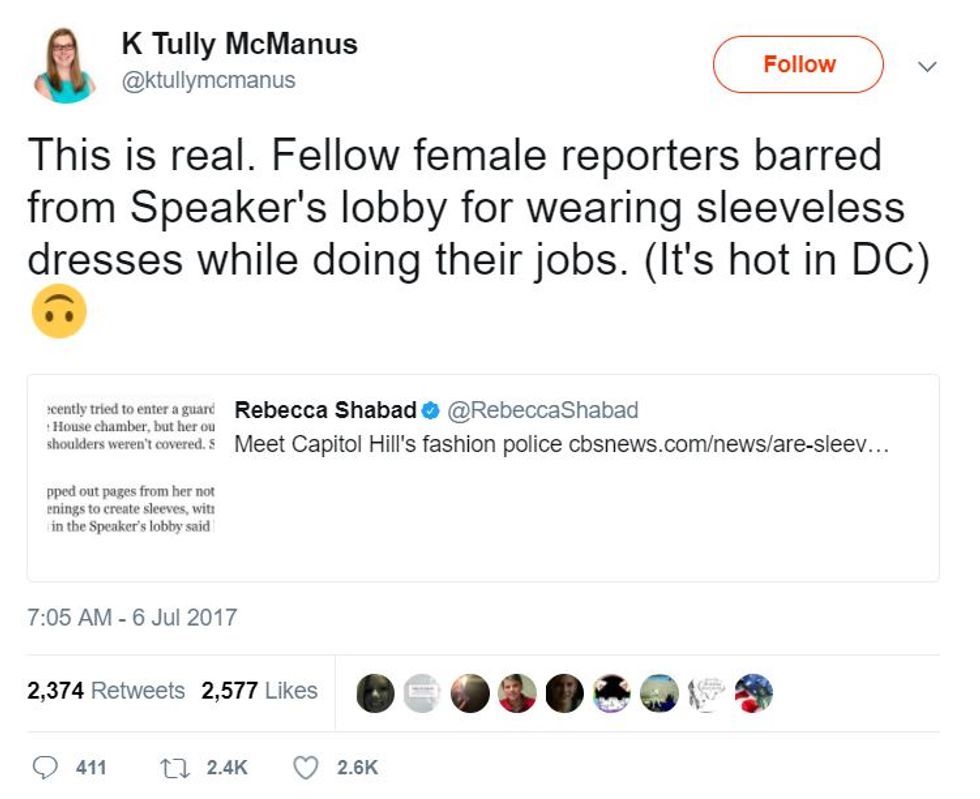980x799 pixels.
Task: Click the K Tully McManus display name
Action: coord(239,44)
